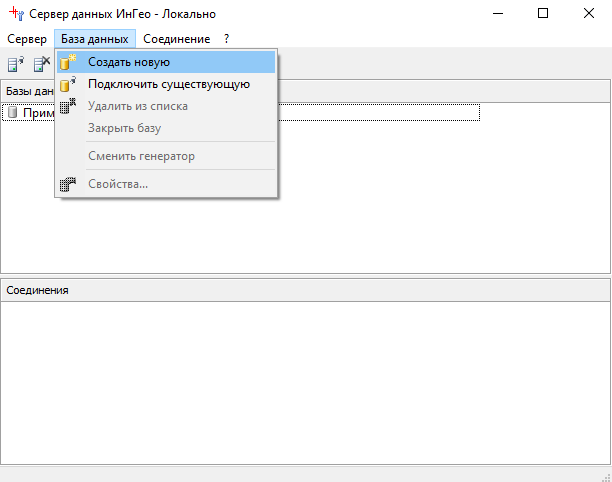Open the ? help menu
612x482 pixels.
pos(226,39)
